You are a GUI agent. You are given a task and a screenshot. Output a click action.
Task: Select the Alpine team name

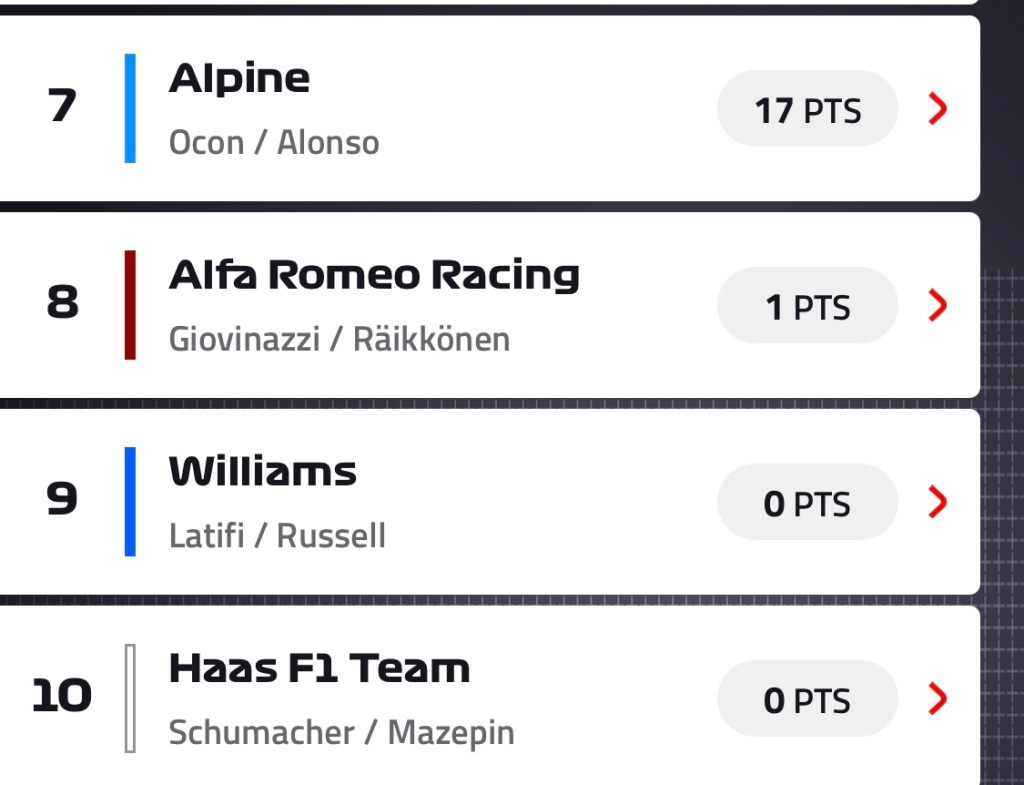239,78
